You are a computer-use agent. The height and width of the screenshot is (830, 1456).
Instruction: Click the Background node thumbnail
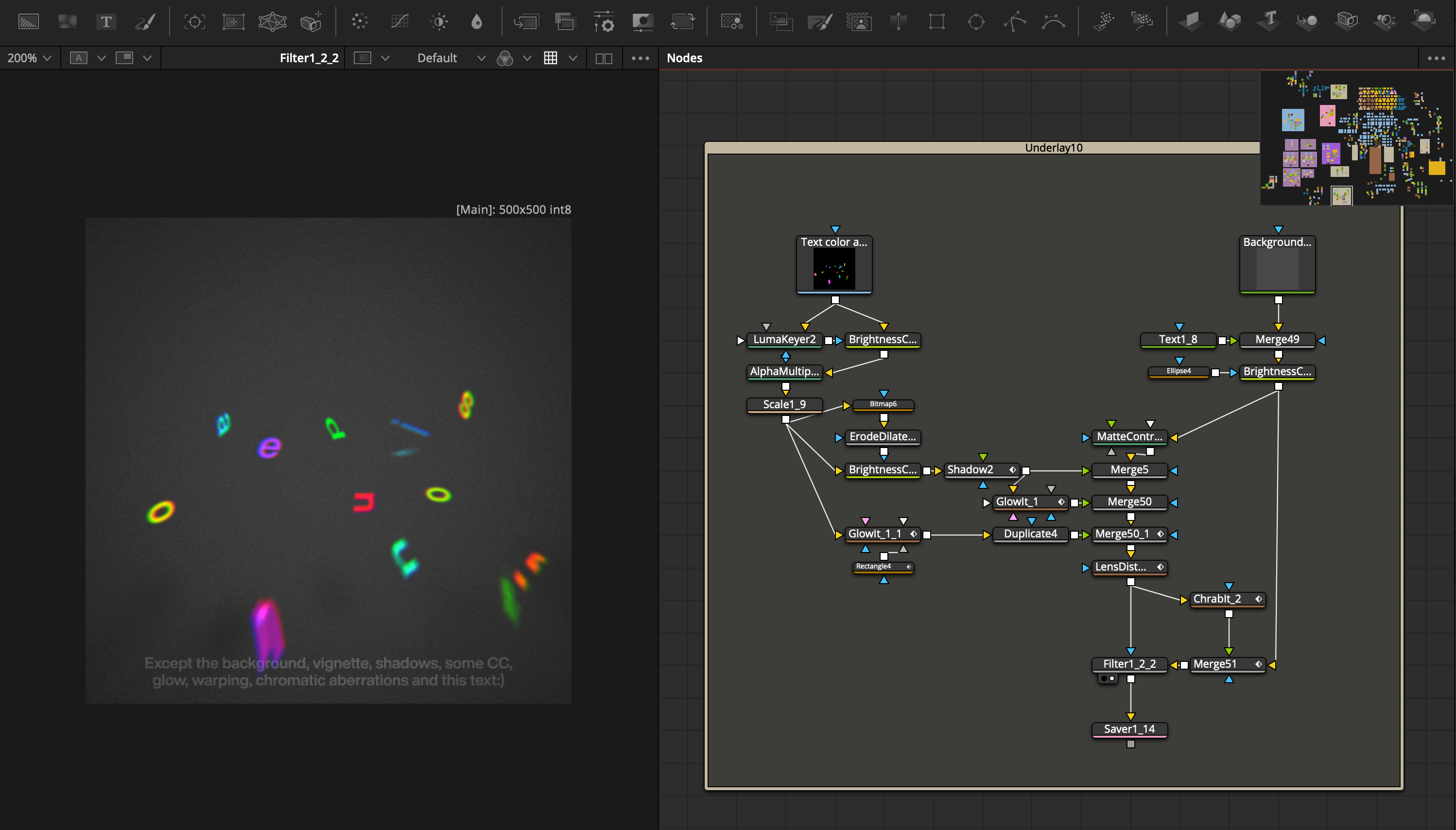tap(1277, 269)
